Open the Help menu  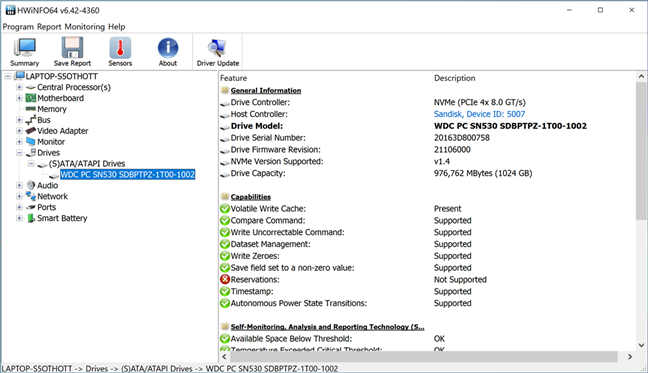117,27
